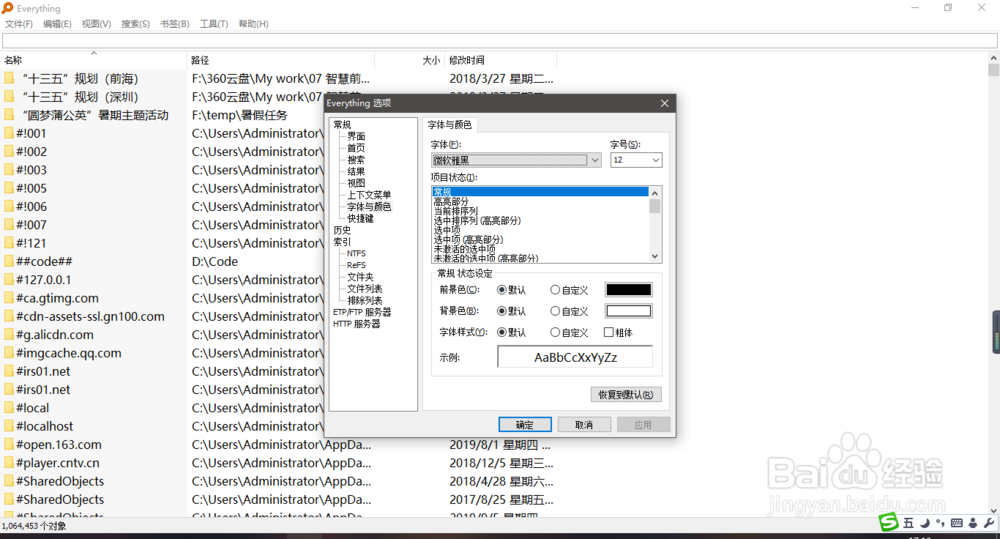The width and height of the screenshot is (1000, 539).
Task: Click down arrow of 项目状态 list scrollbar
Action: [655, 256]
